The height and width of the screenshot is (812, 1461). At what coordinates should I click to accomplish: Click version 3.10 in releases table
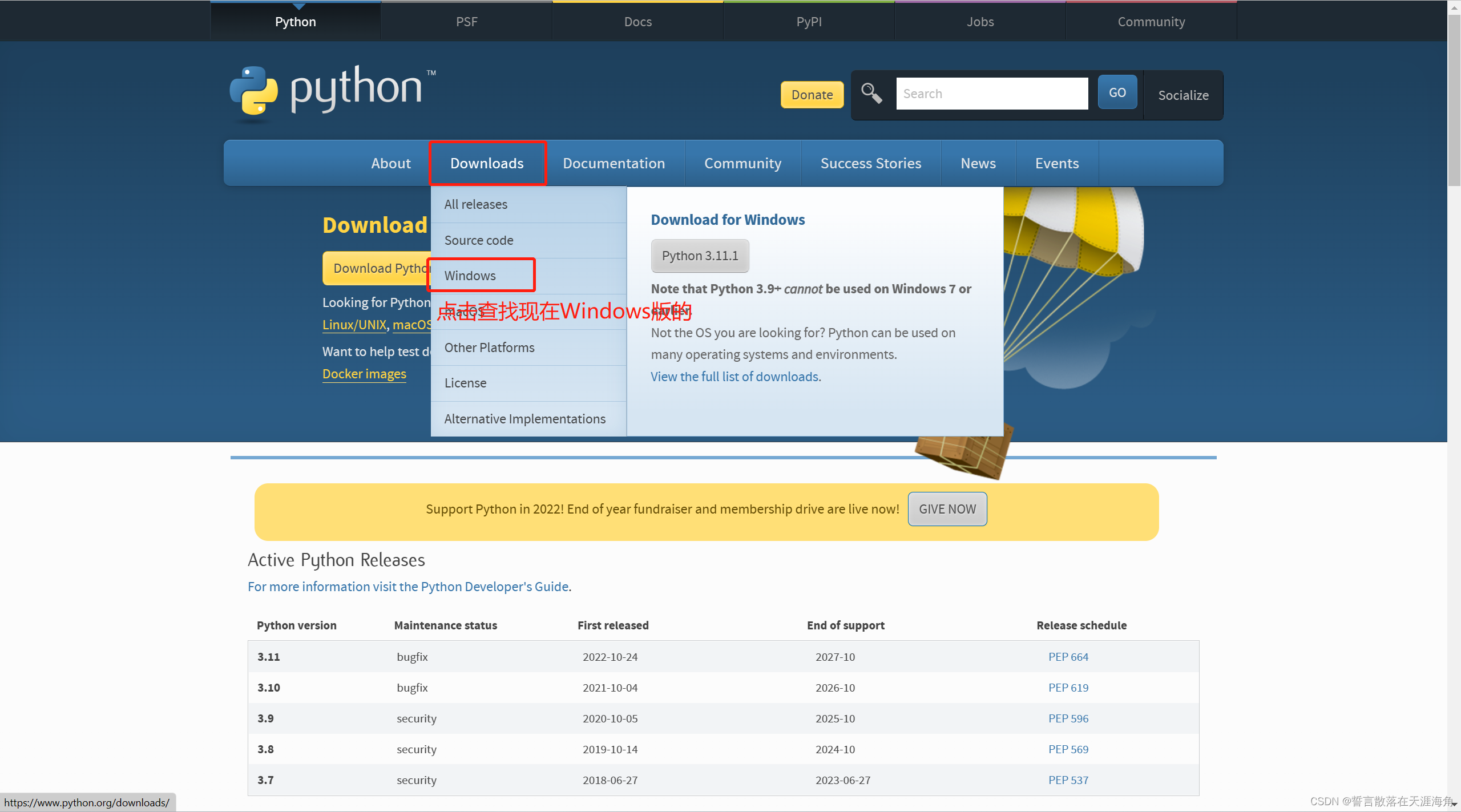pyautogui.click(x=268, y=688)
